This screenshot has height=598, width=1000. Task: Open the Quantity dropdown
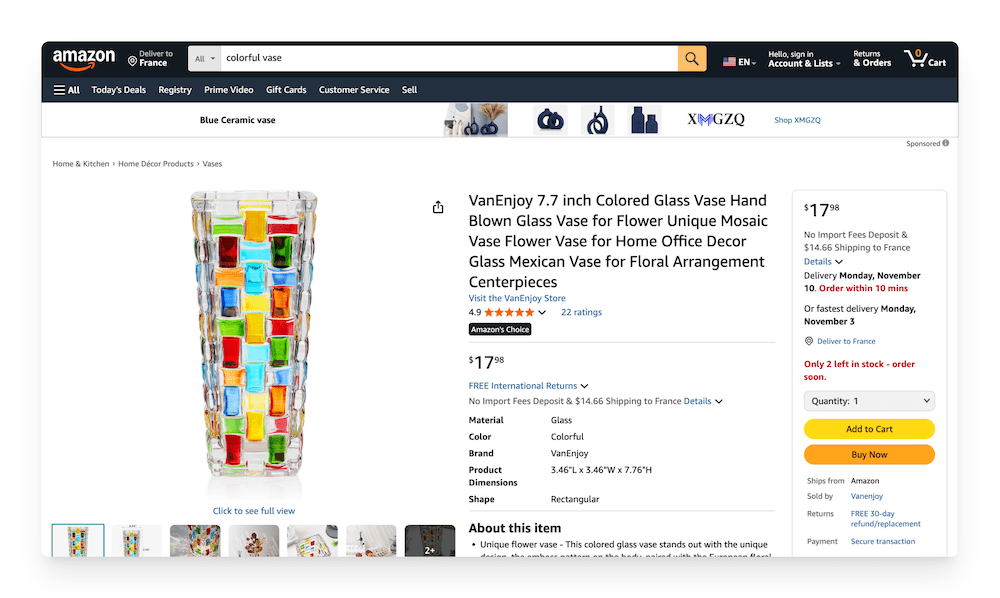(868, 400)
